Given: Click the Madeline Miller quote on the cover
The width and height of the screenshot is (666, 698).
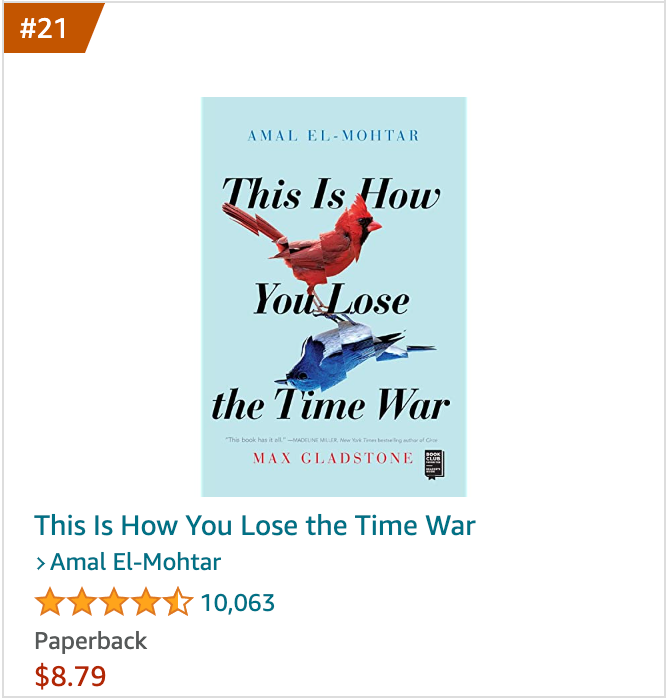Looking at the screenshot, I should click(x=332, y=440).
